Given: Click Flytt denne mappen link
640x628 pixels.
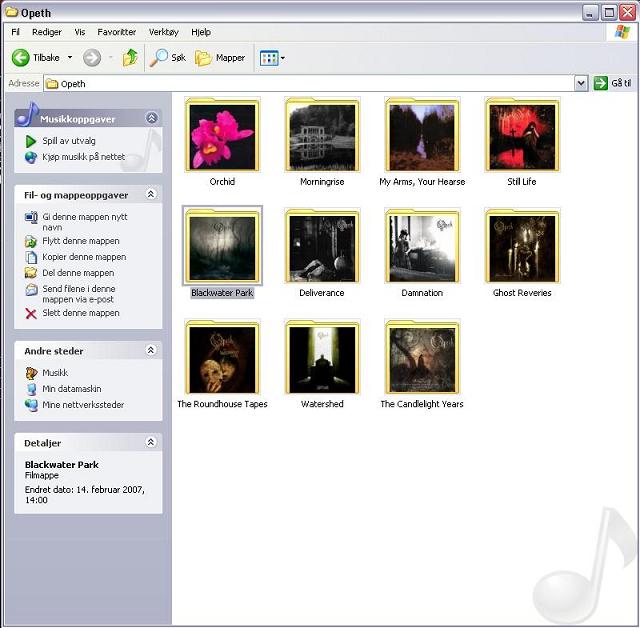Looking at the screenshot, I should (81, 241).
